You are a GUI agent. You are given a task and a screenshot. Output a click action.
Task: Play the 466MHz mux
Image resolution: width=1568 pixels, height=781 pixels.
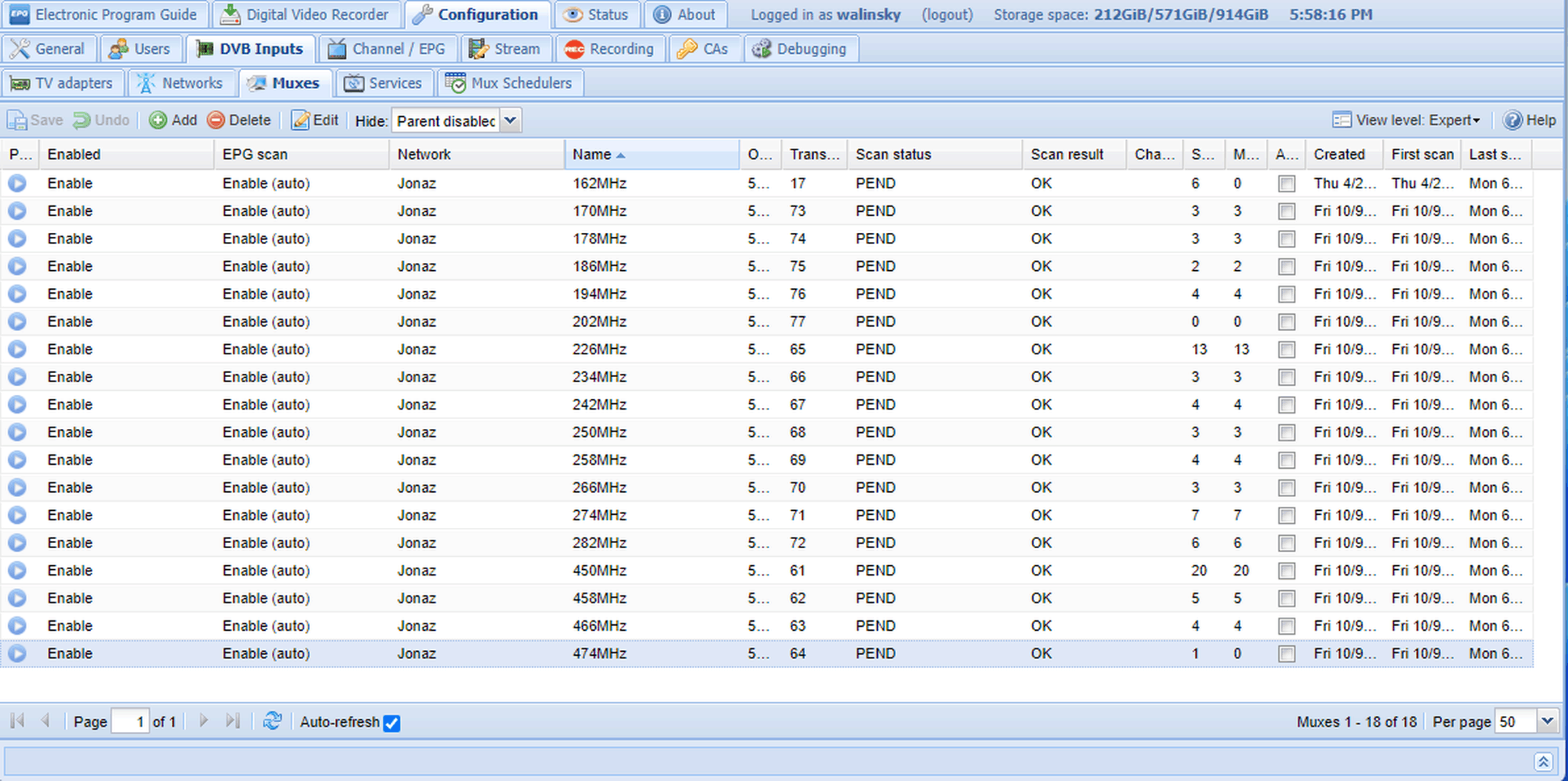coord(17,626)
